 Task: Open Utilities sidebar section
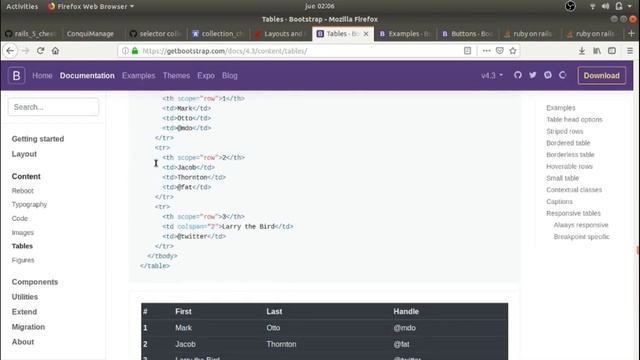(x=24, y=297)
